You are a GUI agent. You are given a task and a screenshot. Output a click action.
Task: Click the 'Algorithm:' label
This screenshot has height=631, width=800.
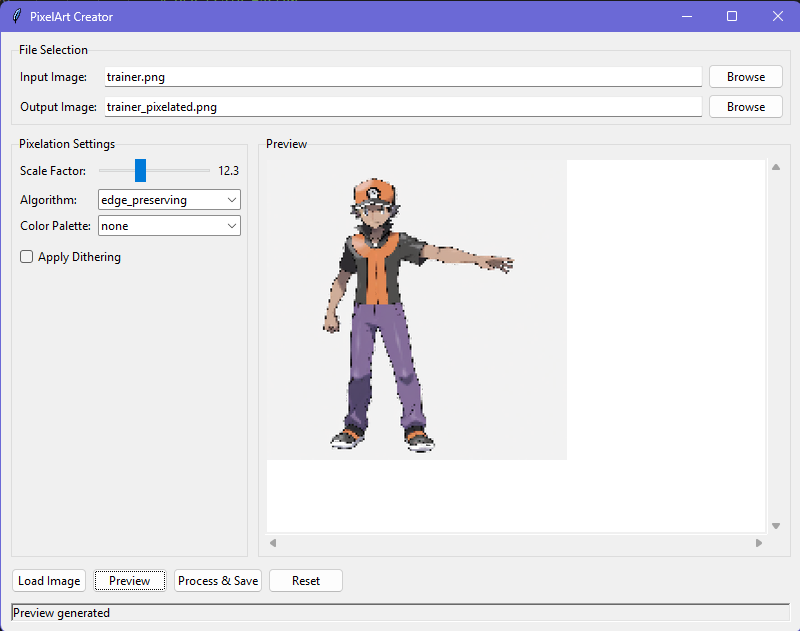(48, 200)
